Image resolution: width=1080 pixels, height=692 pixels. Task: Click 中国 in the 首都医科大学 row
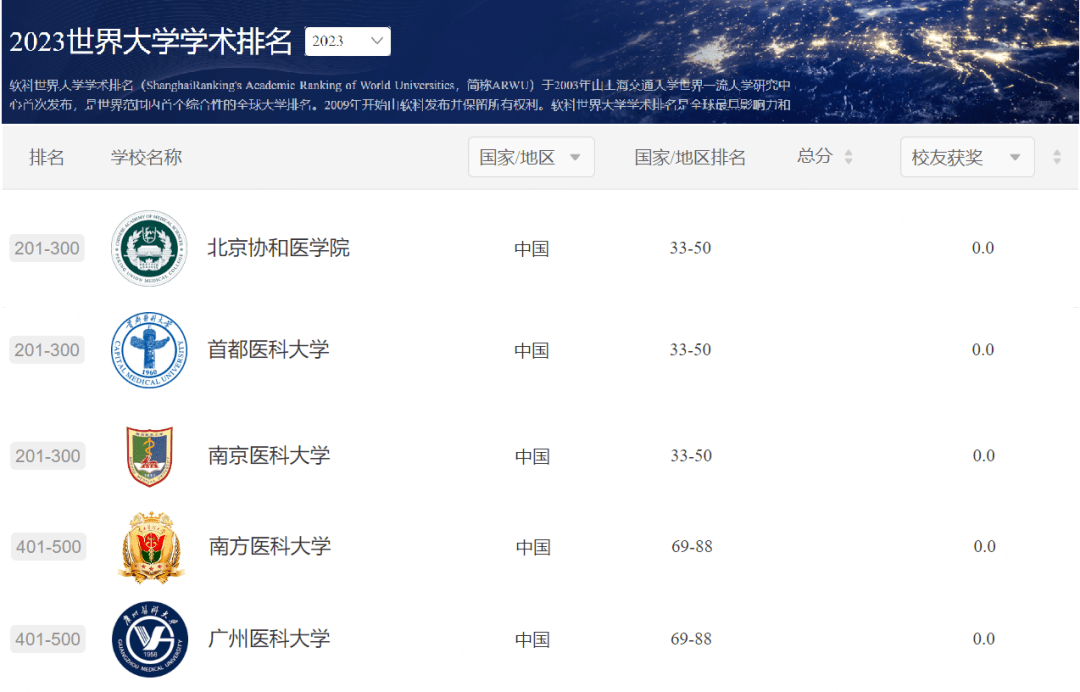[532, 350]
